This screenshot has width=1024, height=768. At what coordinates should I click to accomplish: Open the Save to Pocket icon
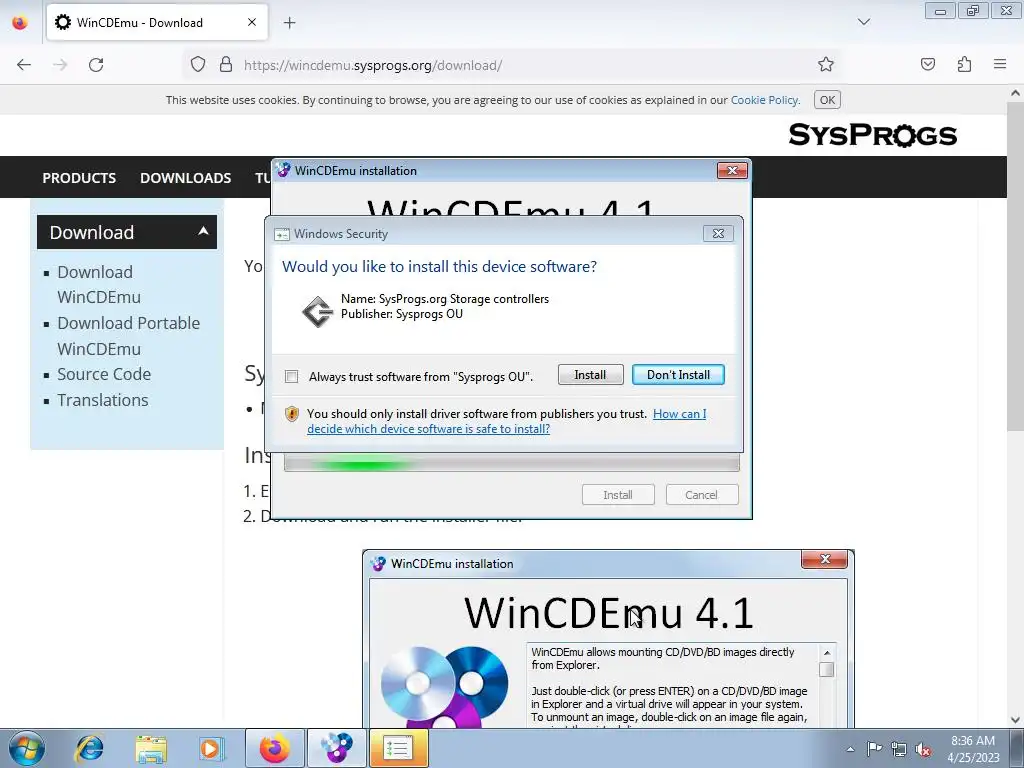point(927,64)
